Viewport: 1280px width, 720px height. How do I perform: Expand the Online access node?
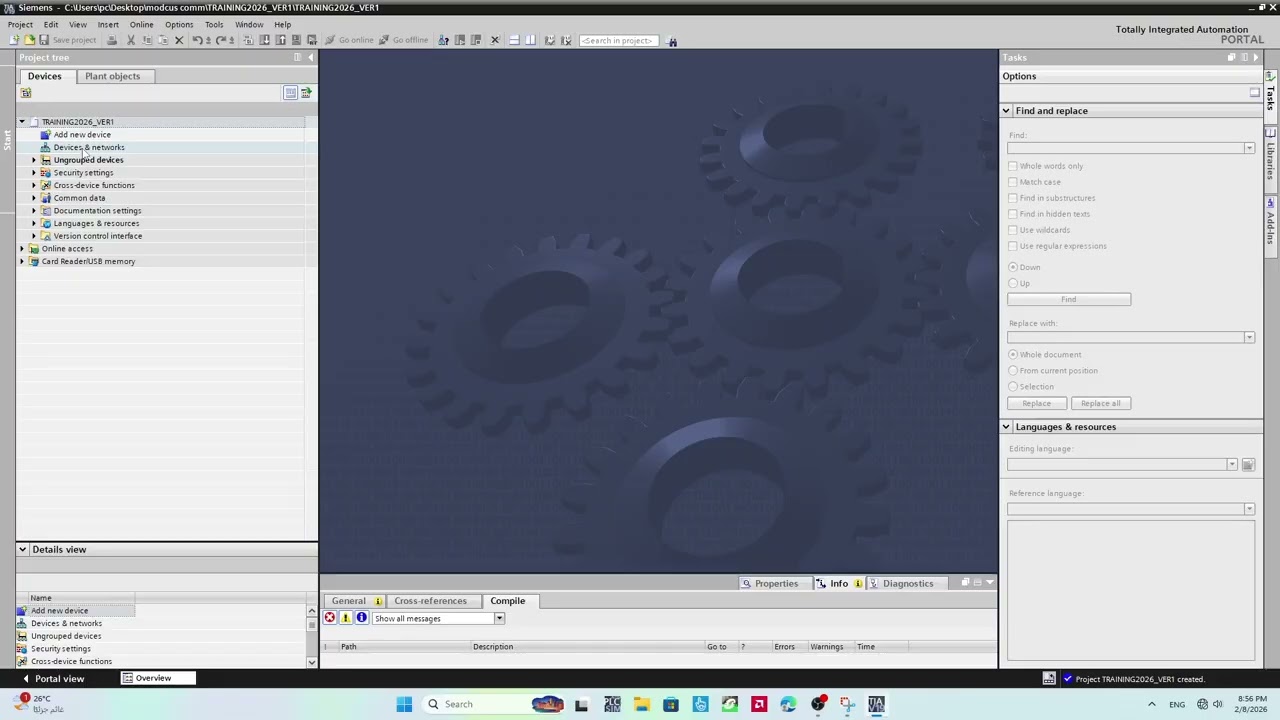[22, 249]
